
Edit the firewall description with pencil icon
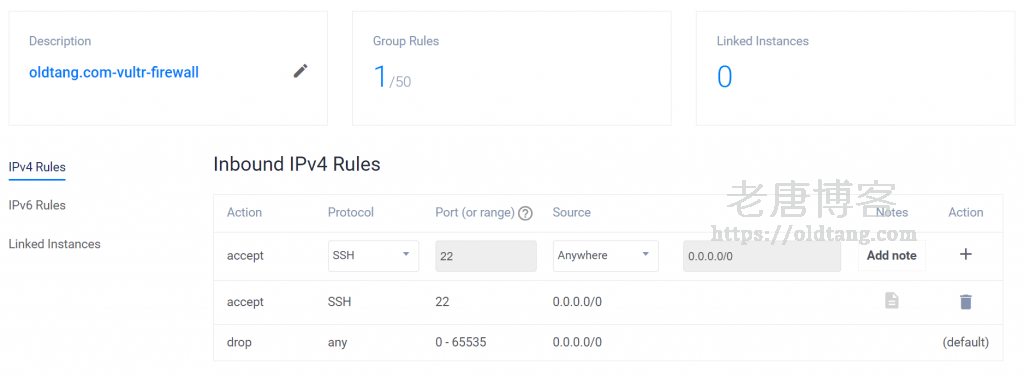point(300,71)
